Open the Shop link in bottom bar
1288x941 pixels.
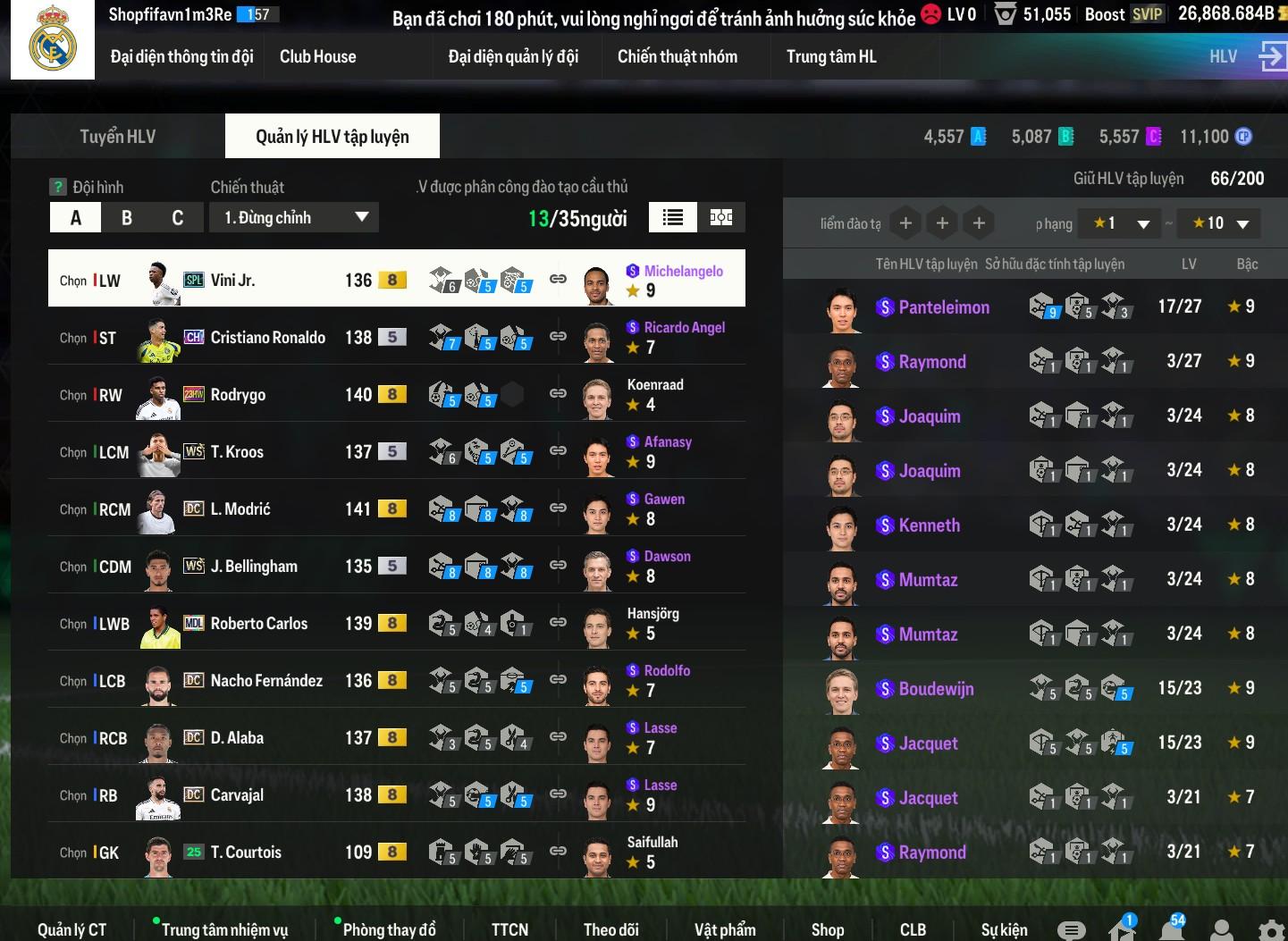(828, 929)
